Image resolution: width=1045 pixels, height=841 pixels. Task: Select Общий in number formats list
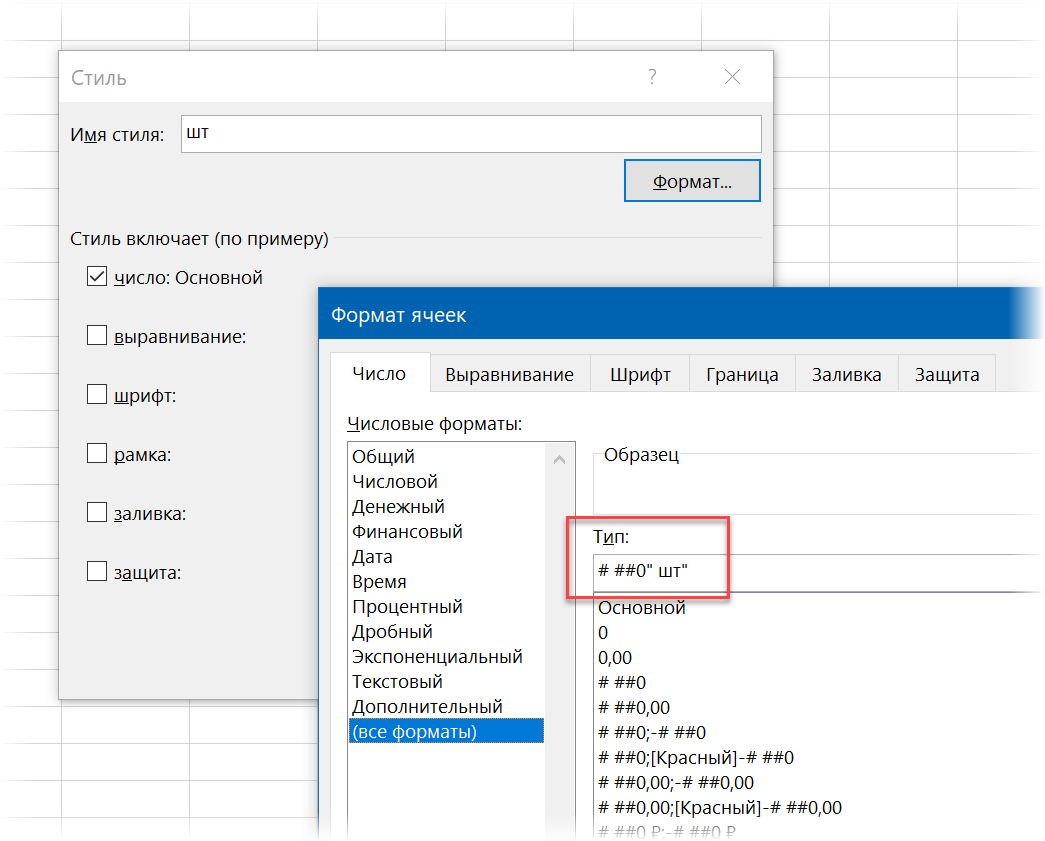click(x=446, y=456)
